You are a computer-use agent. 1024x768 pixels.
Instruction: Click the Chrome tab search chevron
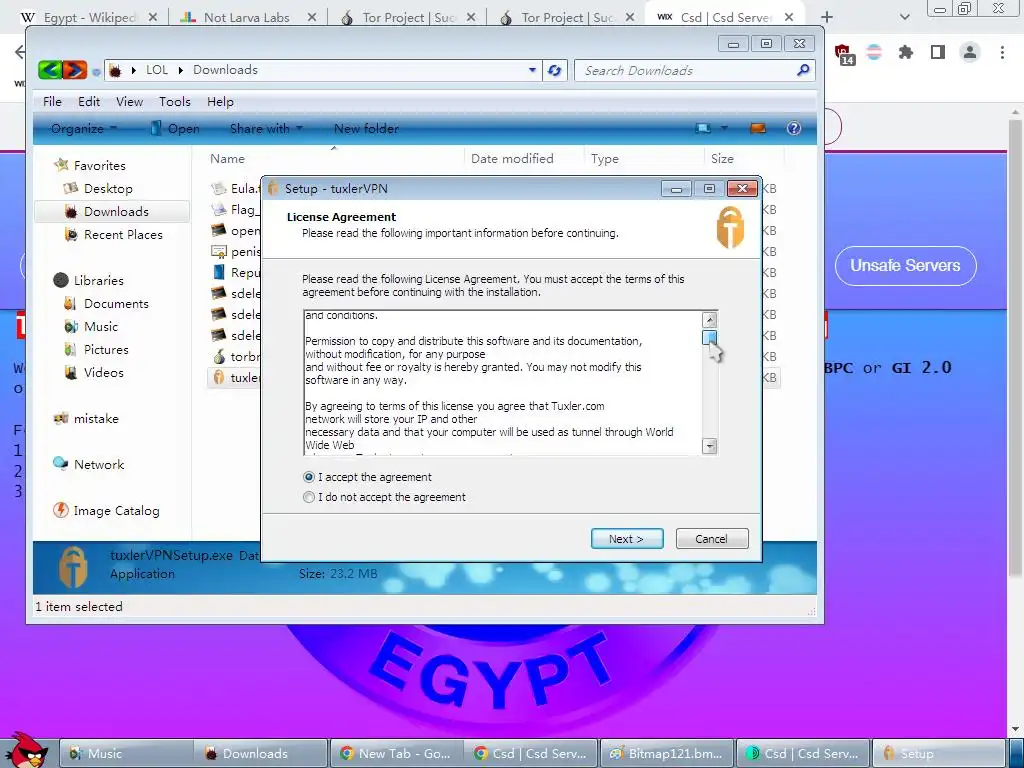pyautogui.click(x=904, y=17)
